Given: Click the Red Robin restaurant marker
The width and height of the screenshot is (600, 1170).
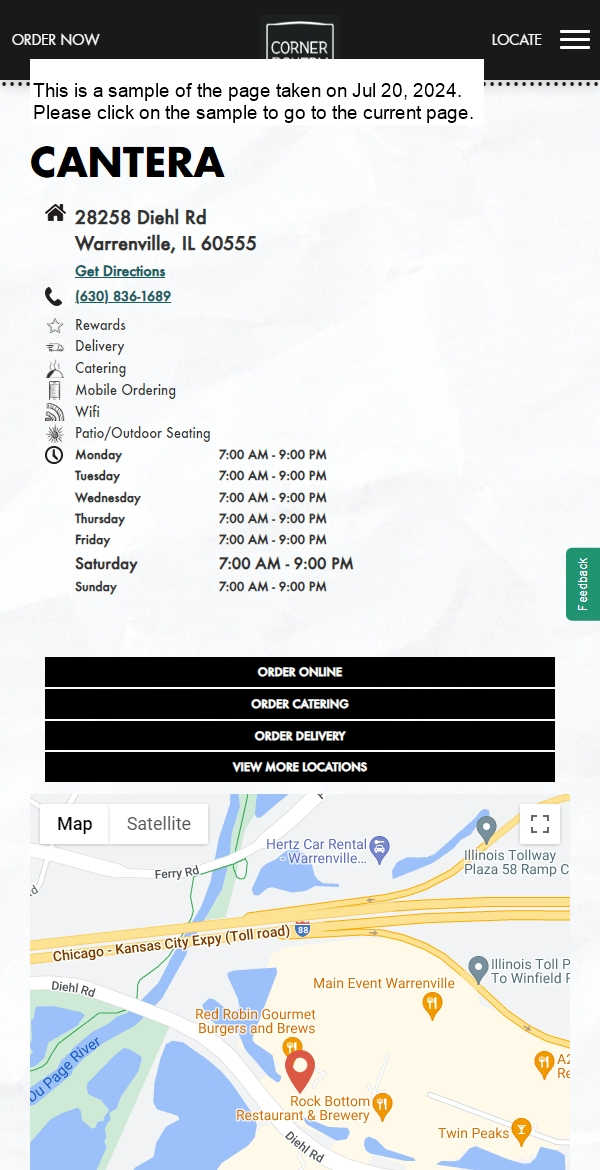Looking at the screenshot, I should click(293, 1047).
